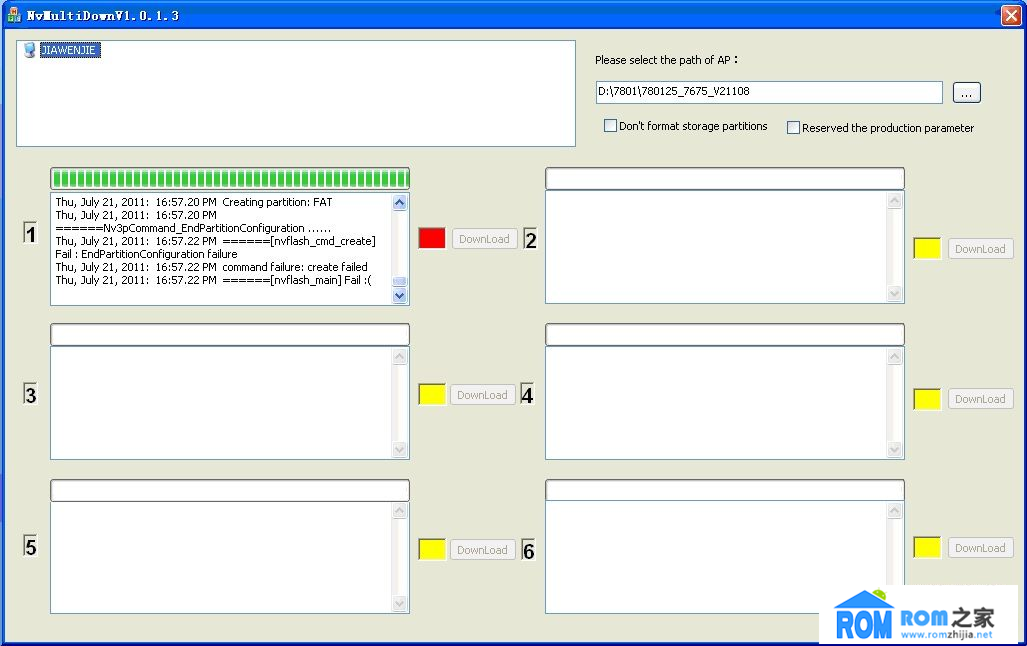
Task: Close the NvMultiDown window
Action: point(1011,15)
